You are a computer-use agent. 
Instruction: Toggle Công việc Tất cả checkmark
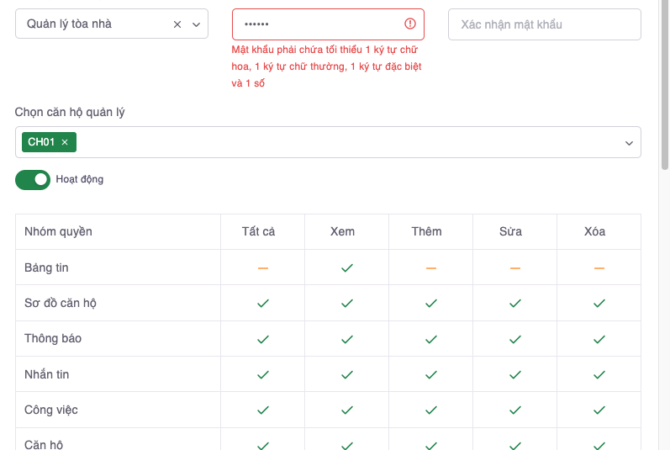tap(263, 410)
